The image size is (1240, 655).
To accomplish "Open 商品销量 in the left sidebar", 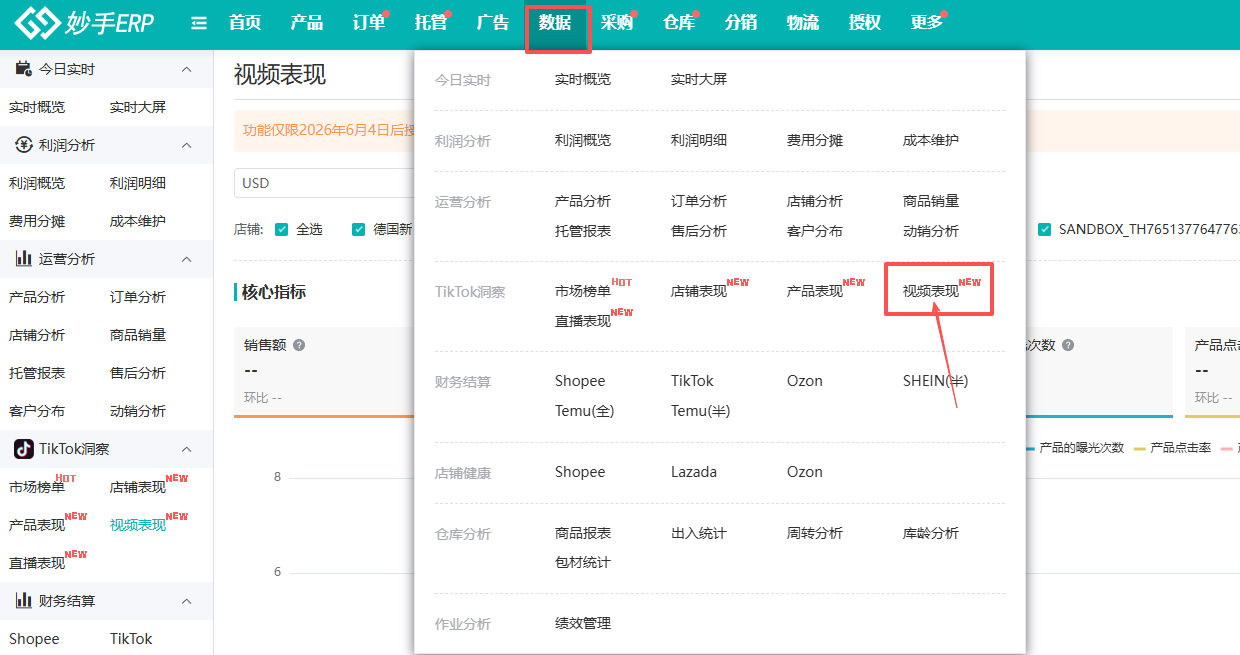I will pyautogui.click(x=138, y=335).
